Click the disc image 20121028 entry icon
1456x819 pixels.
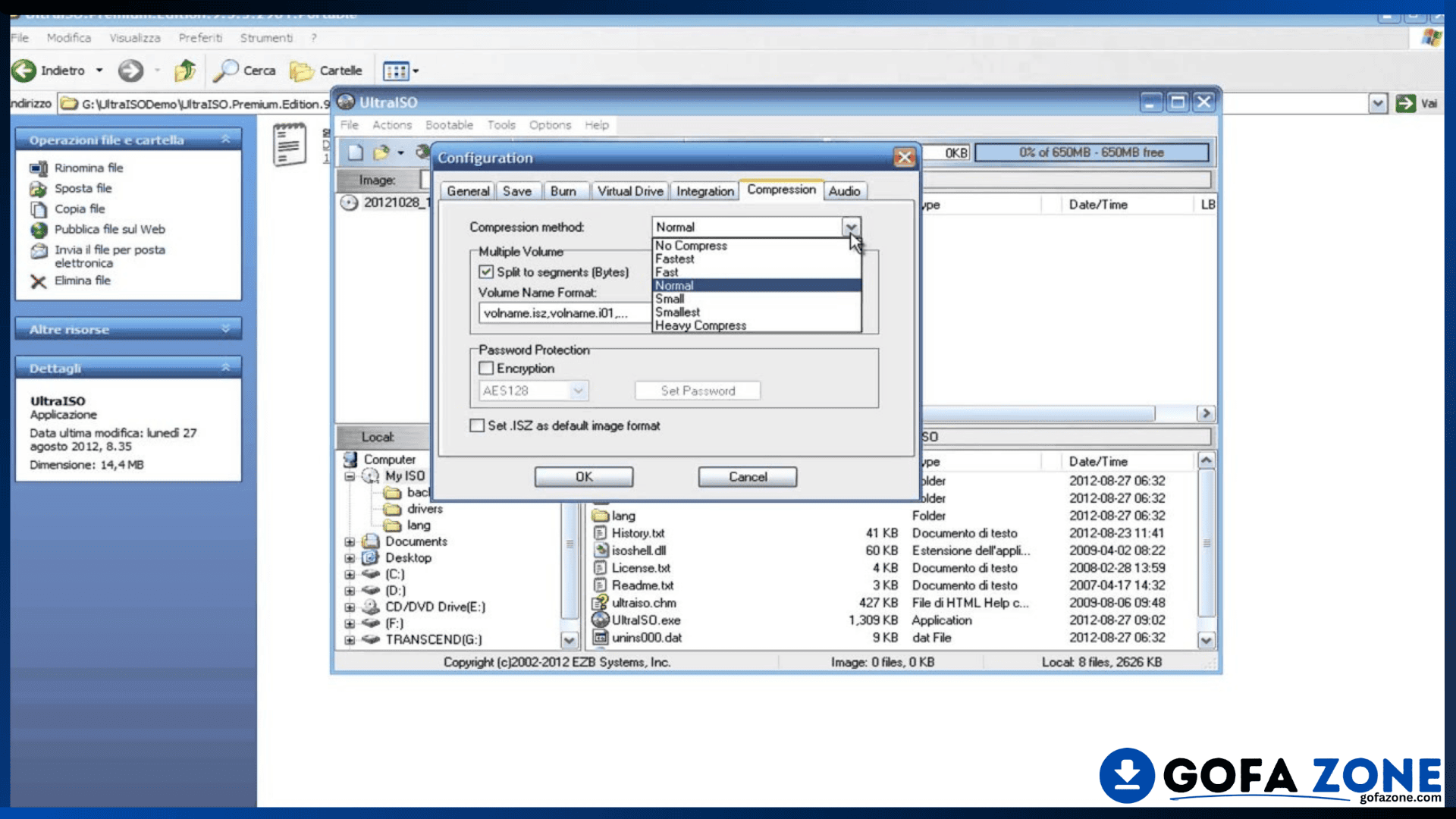349,202
